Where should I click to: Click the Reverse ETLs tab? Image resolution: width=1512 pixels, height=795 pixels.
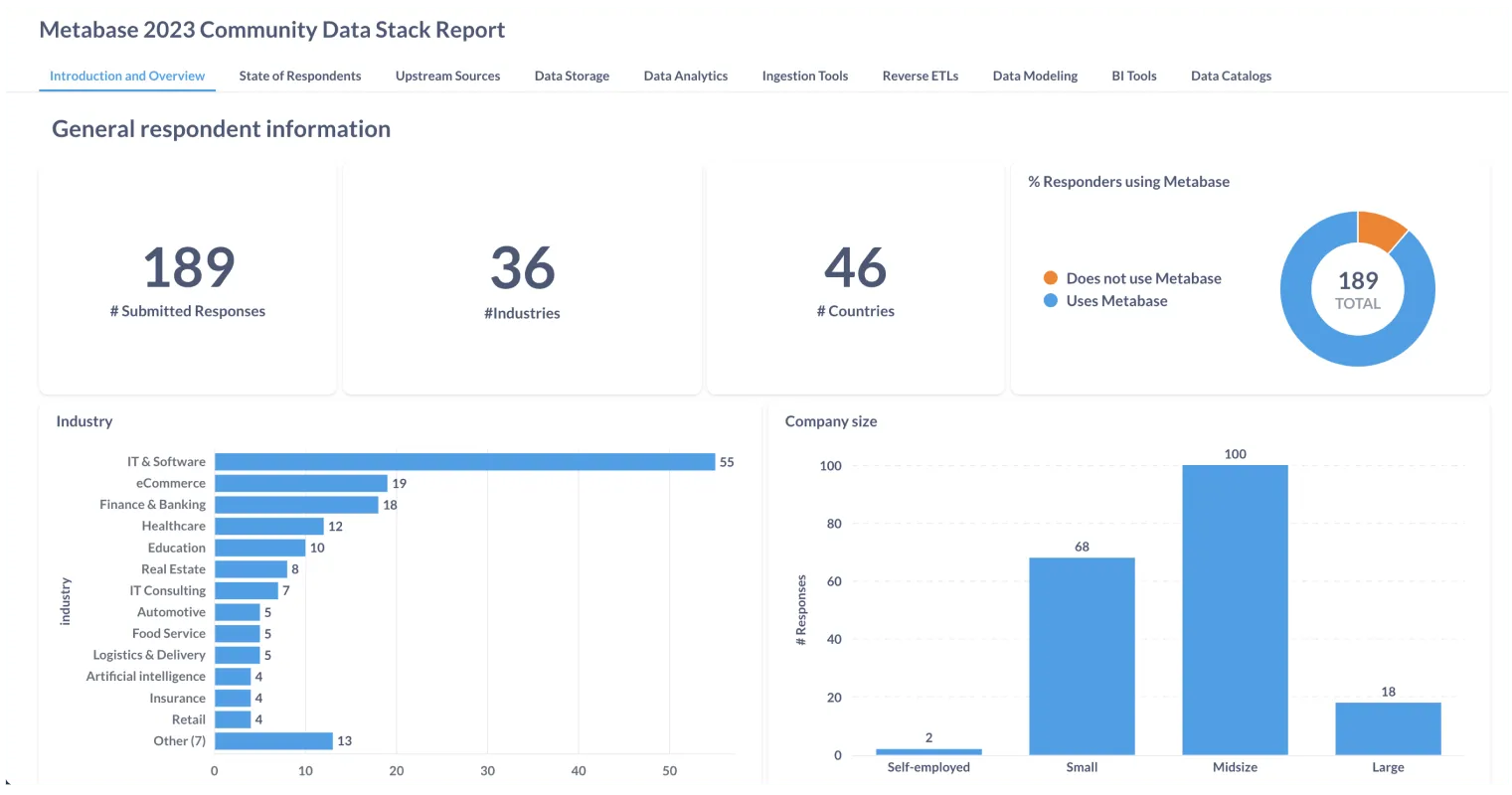click(x=920, y=76)
